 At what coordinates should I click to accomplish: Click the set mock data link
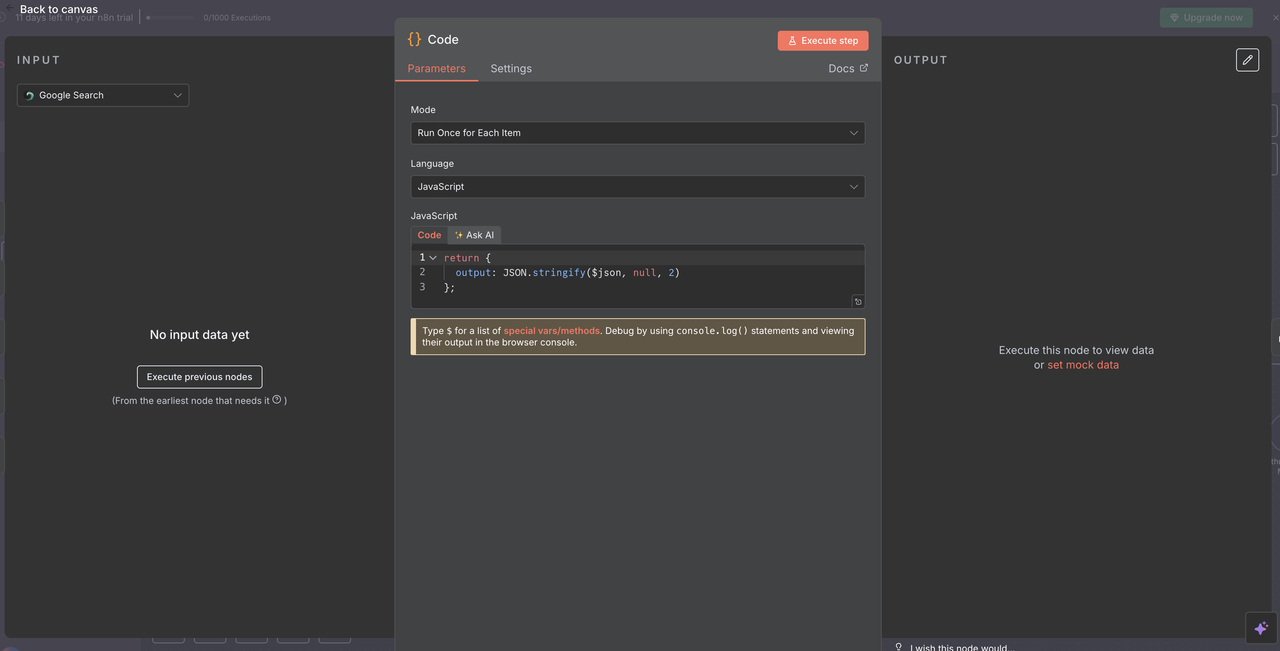(x=1083, y=366)
